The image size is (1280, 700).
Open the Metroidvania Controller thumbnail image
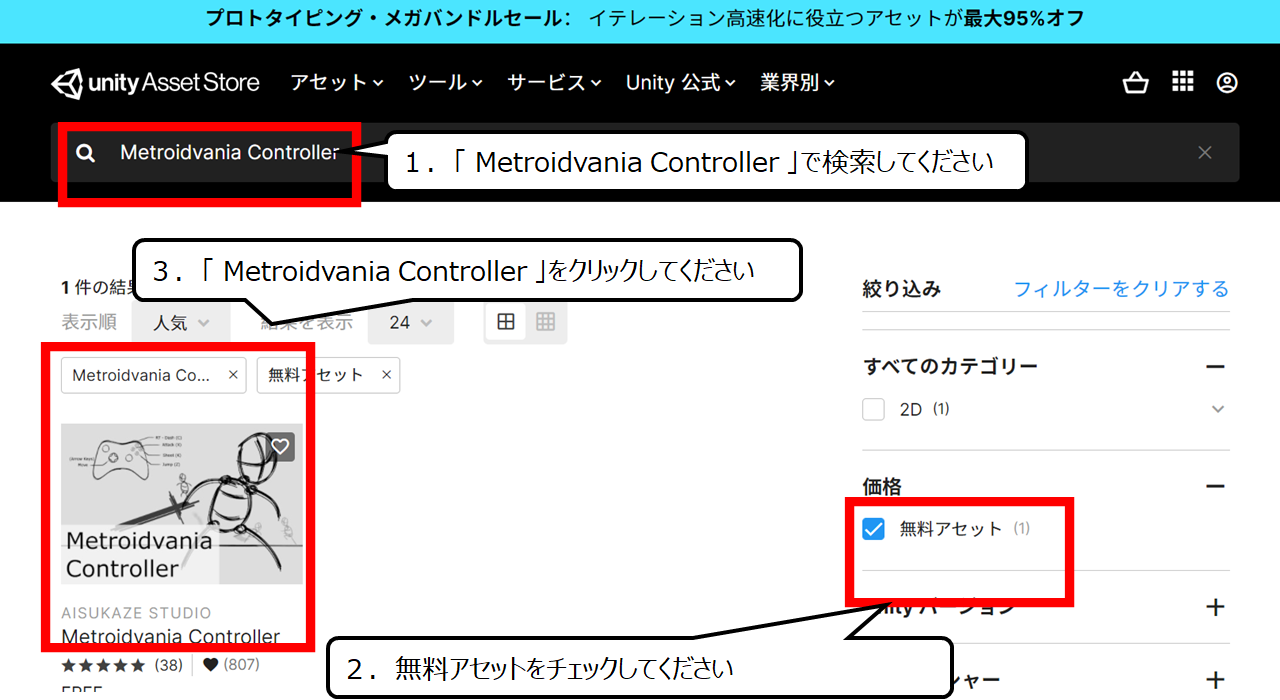(182, 503)
